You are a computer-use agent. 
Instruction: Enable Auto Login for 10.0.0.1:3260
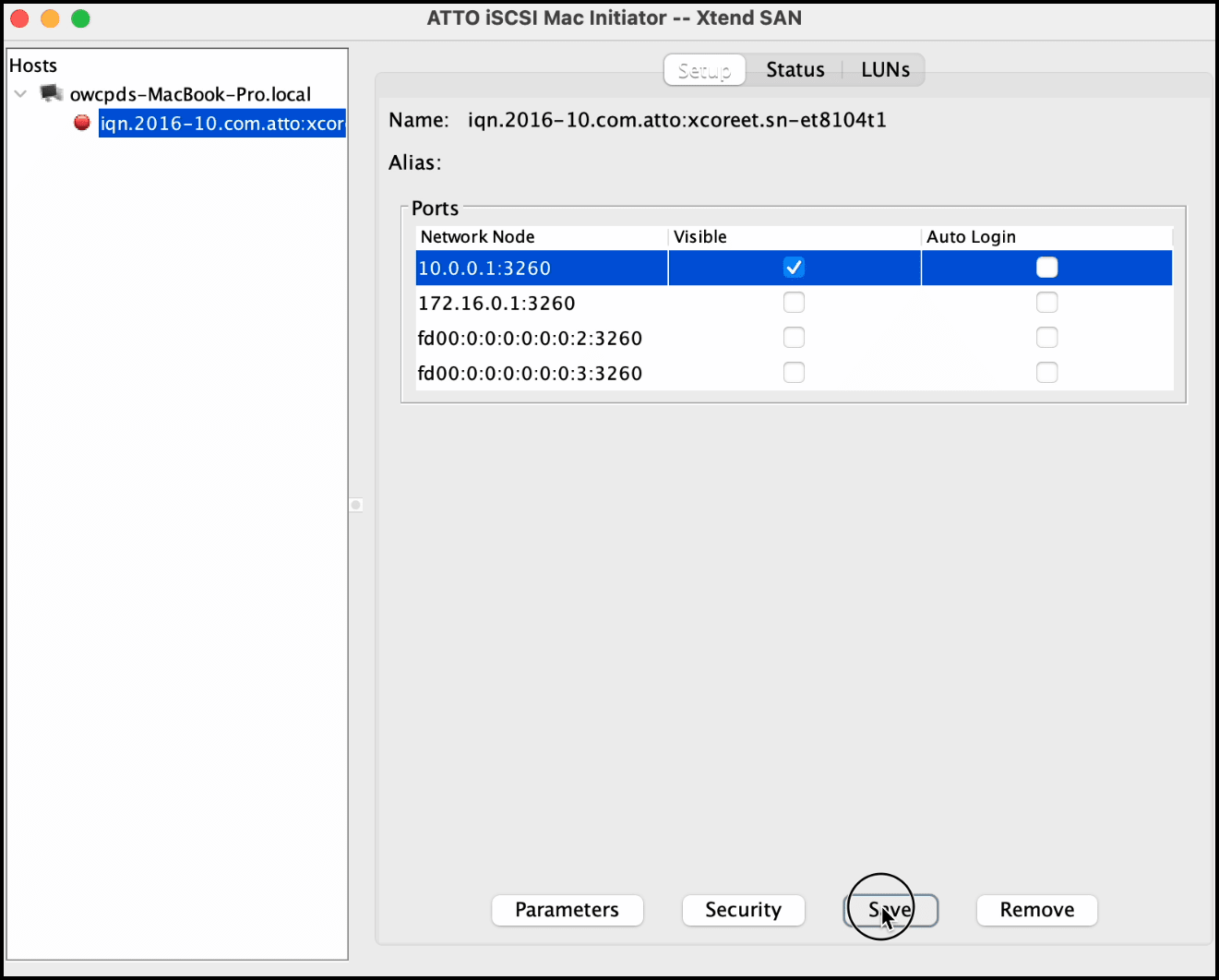point(1046,268)
